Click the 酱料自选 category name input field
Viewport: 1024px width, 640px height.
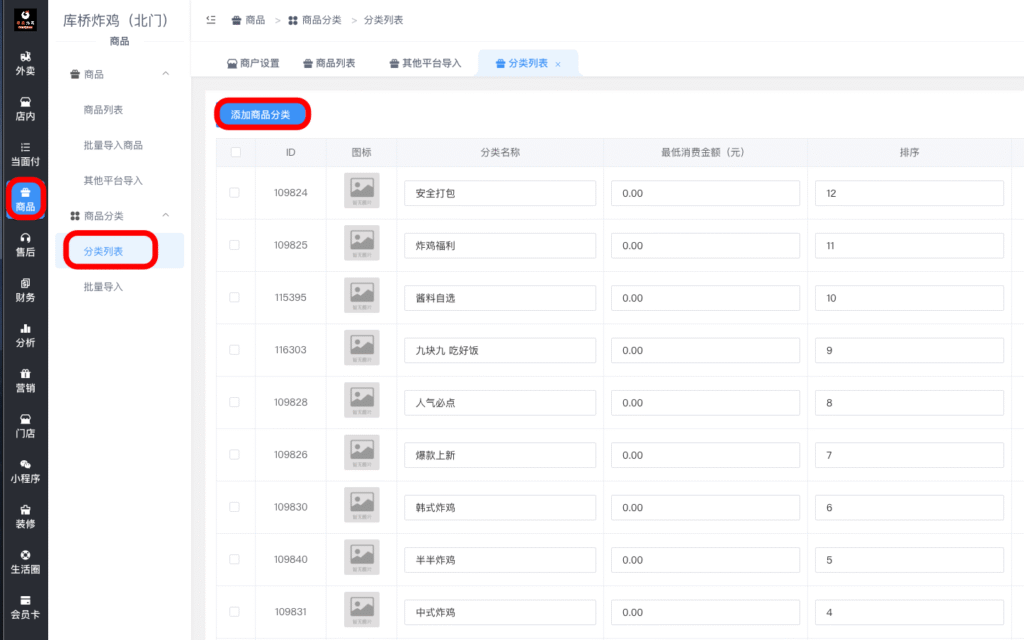(x=499, y=297)
